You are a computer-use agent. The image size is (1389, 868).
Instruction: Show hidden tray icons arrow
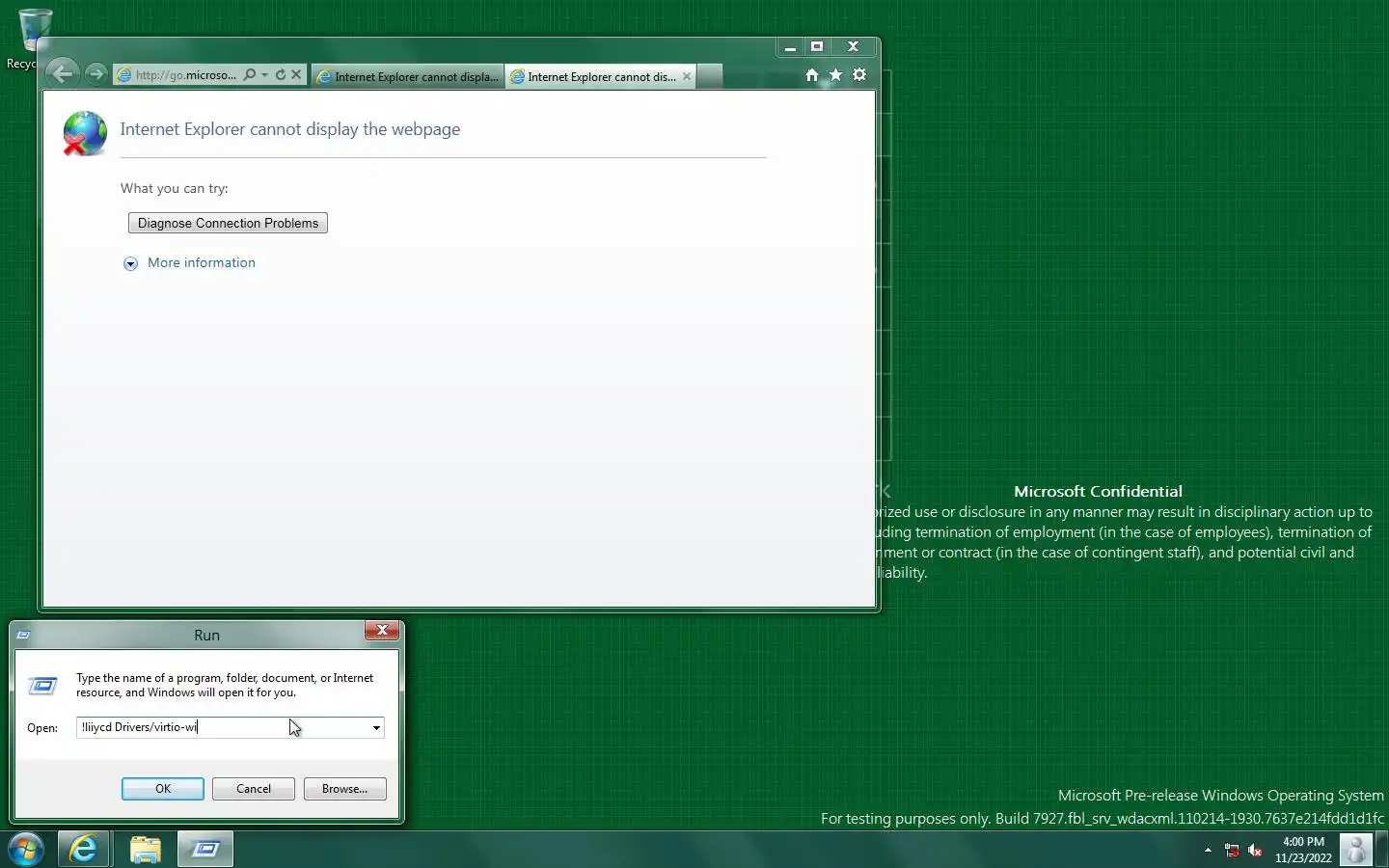1208,850
